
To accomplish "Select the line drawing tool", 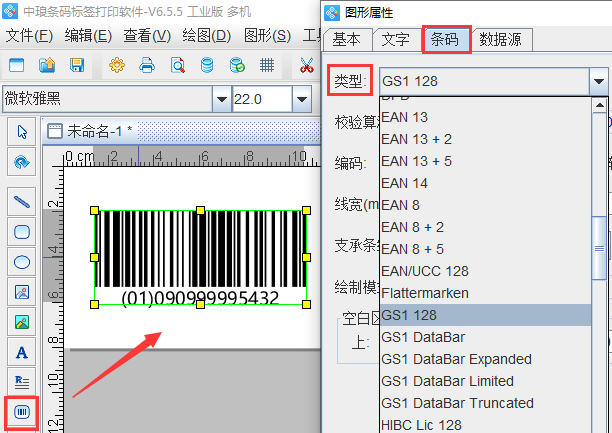I will pyautogui.click(x=21, y=200).
